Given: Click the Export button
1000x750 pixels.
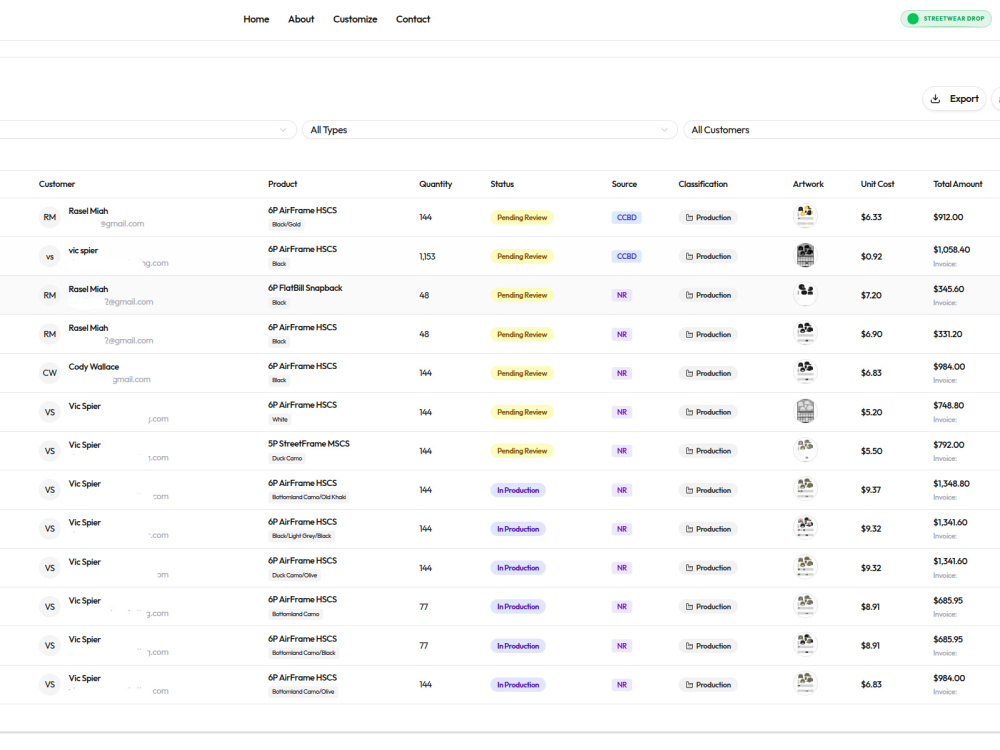Looking at the screenshot, I should pos(954,99).
